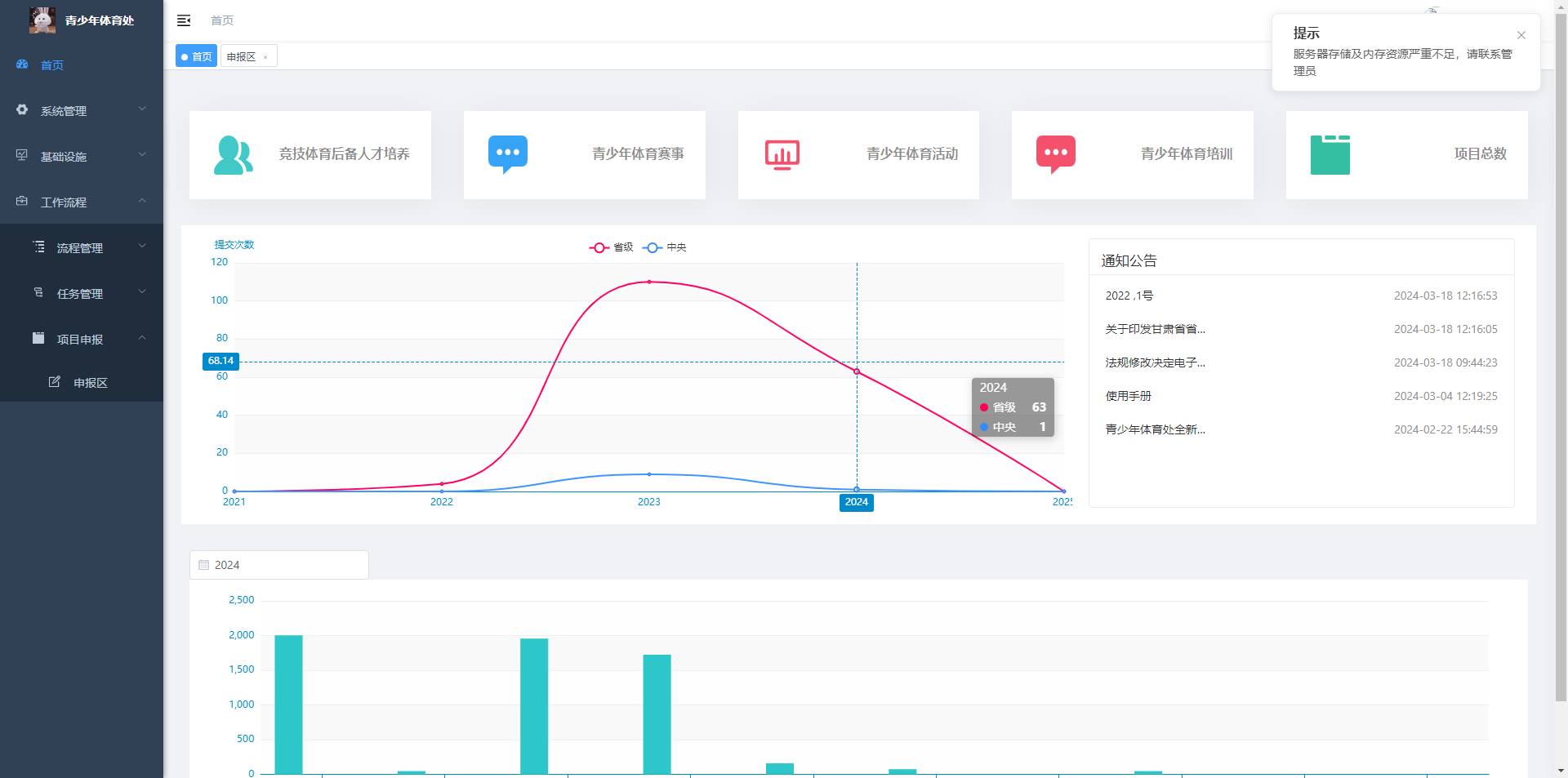Select 申报区 in the sidebar

point(82,382)
